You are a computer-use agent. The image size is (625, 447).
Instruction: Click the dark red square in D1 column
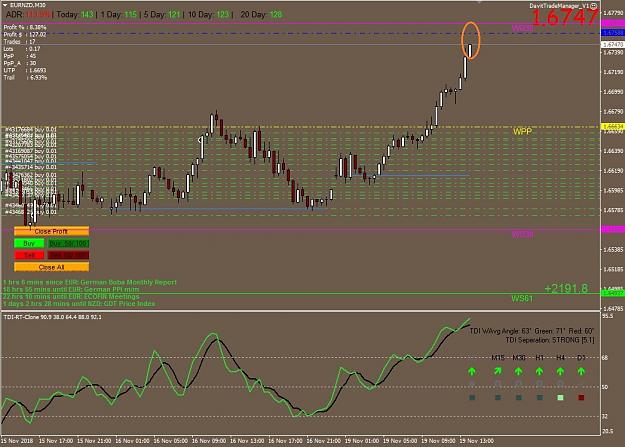581,398
